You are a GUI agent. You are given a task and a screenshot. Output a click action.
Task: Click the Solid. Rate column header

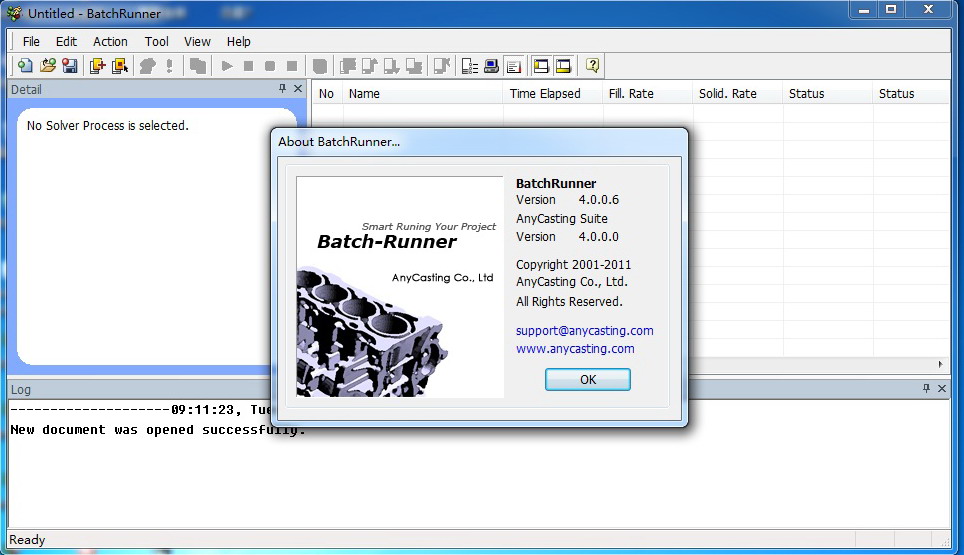[x=738, y=93]
